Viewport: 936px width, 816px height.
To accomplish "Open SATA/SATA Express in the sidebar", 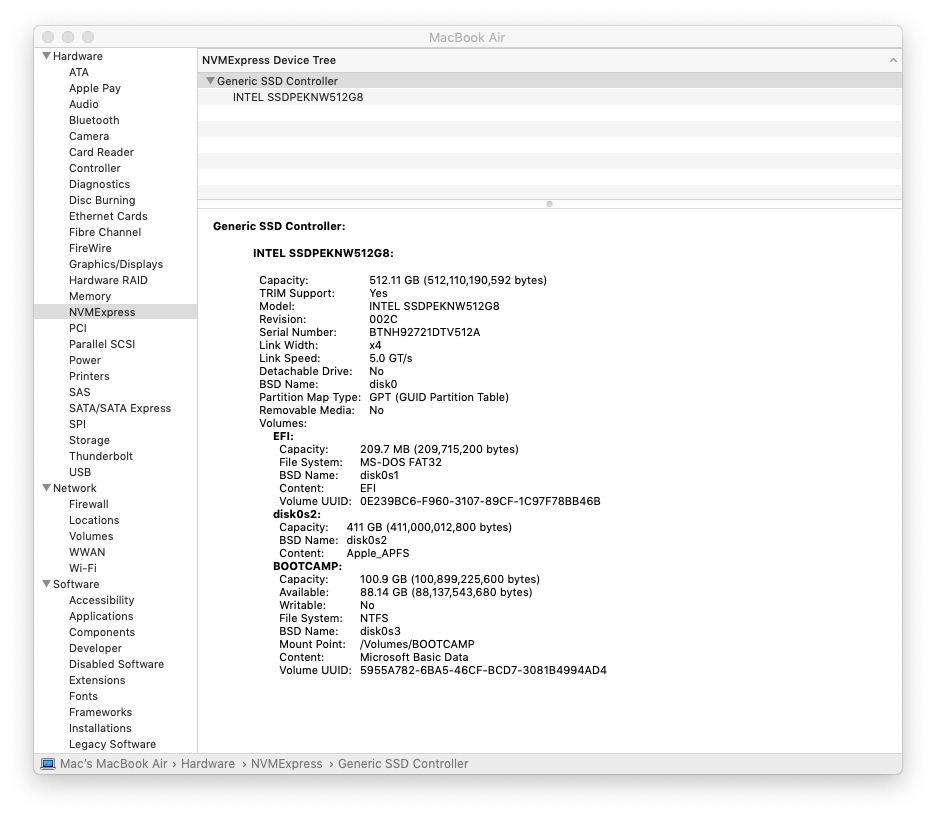I will tap(120, 408).
